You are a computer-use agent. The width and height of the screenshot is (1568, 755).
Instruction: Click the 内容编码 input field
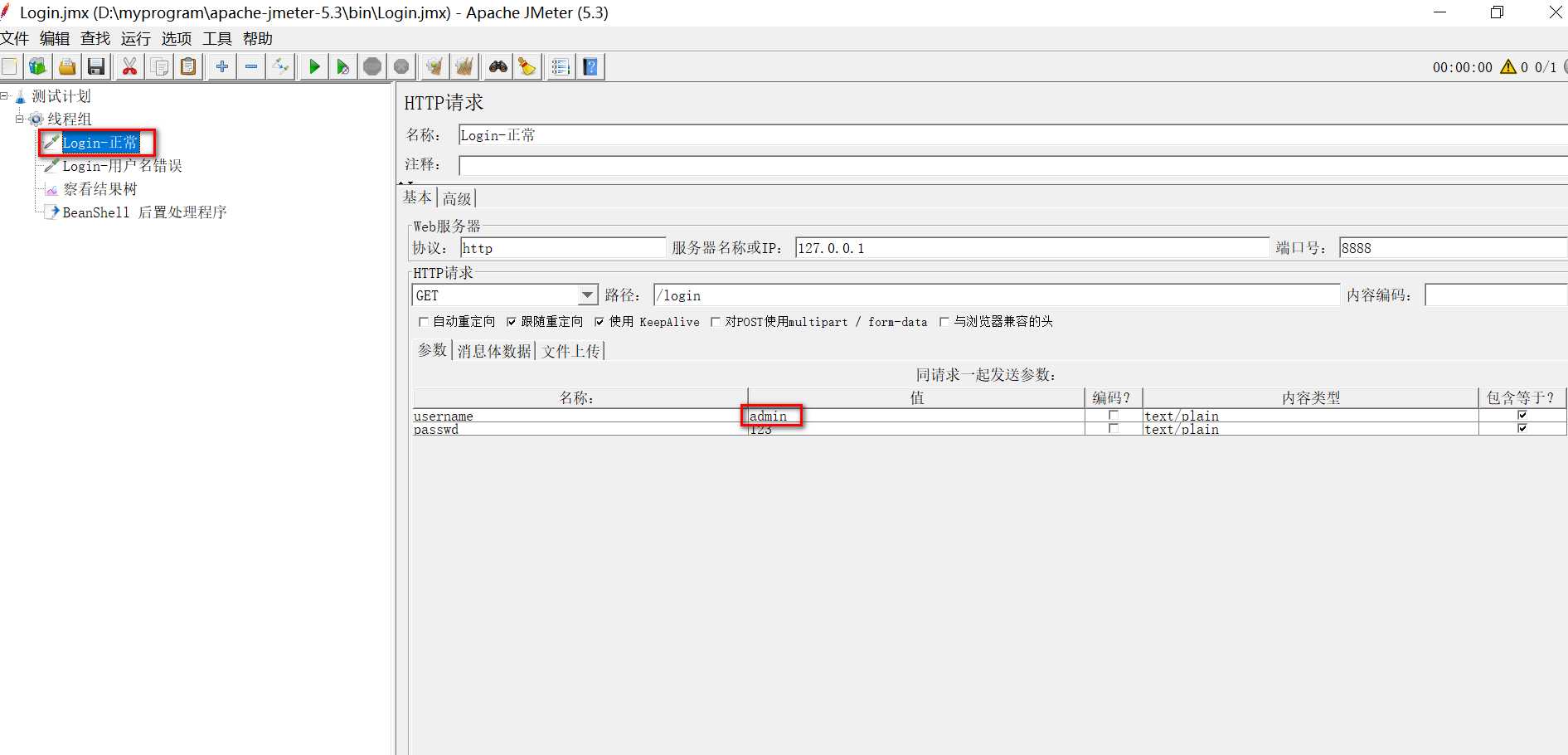click(1496, 295)
